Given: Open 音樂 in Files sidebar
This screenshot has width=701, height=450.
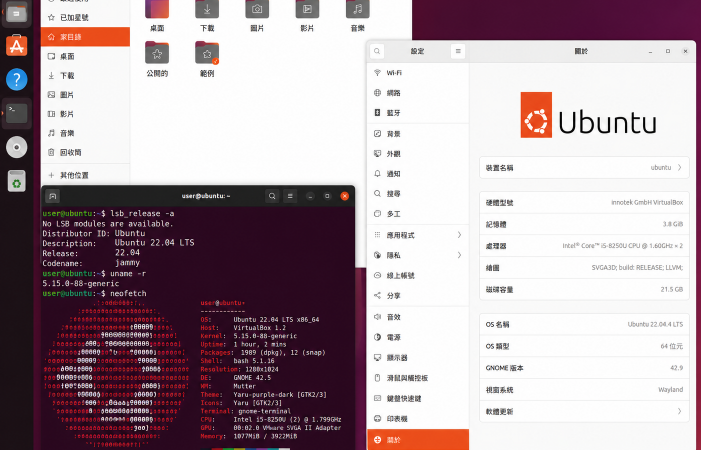Looking at the screenshot, I should pyautogui.click(x=85, y=133).
